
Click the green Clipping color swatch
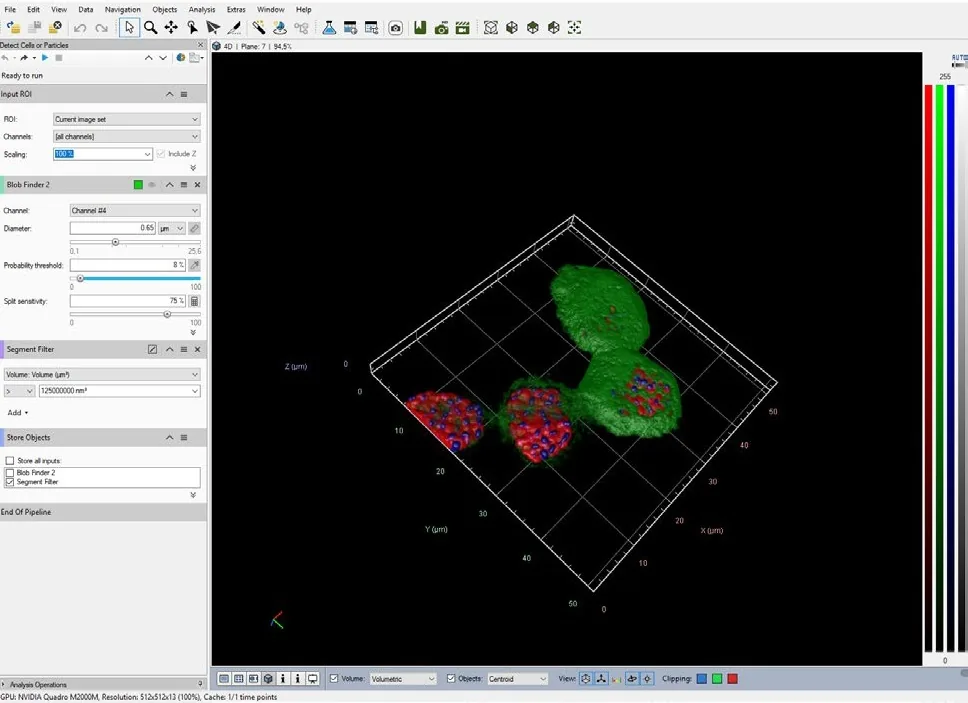tap(717, 678)
